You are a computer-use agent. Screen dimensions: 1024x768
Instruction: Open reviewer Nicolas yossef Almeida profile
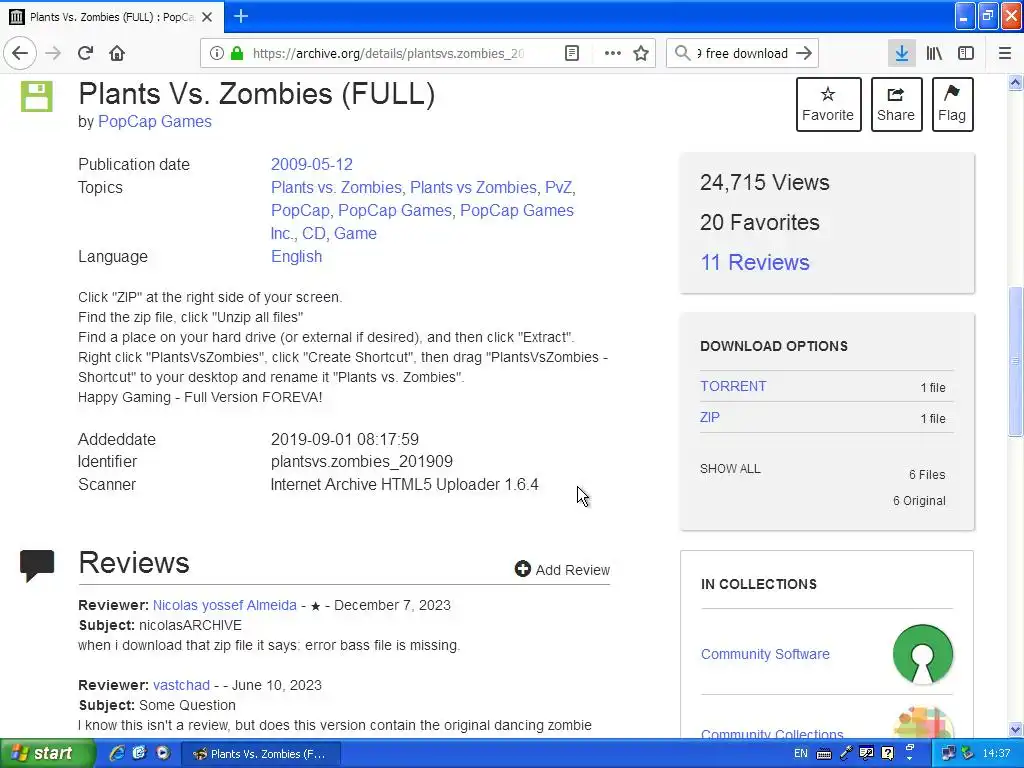(x=225, y=605)
